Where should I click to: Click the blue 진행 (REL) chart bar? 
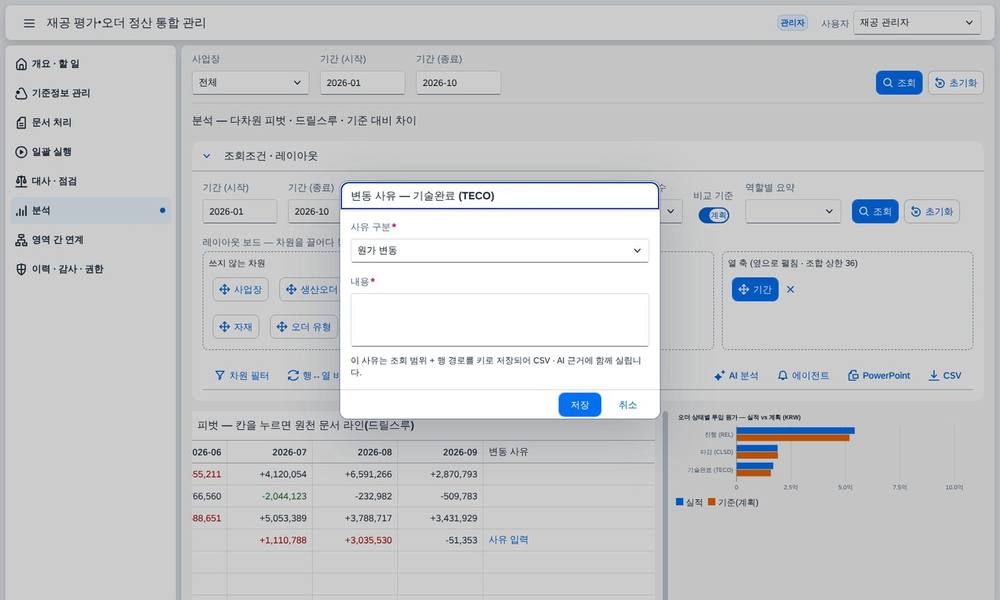click(795, 430)
